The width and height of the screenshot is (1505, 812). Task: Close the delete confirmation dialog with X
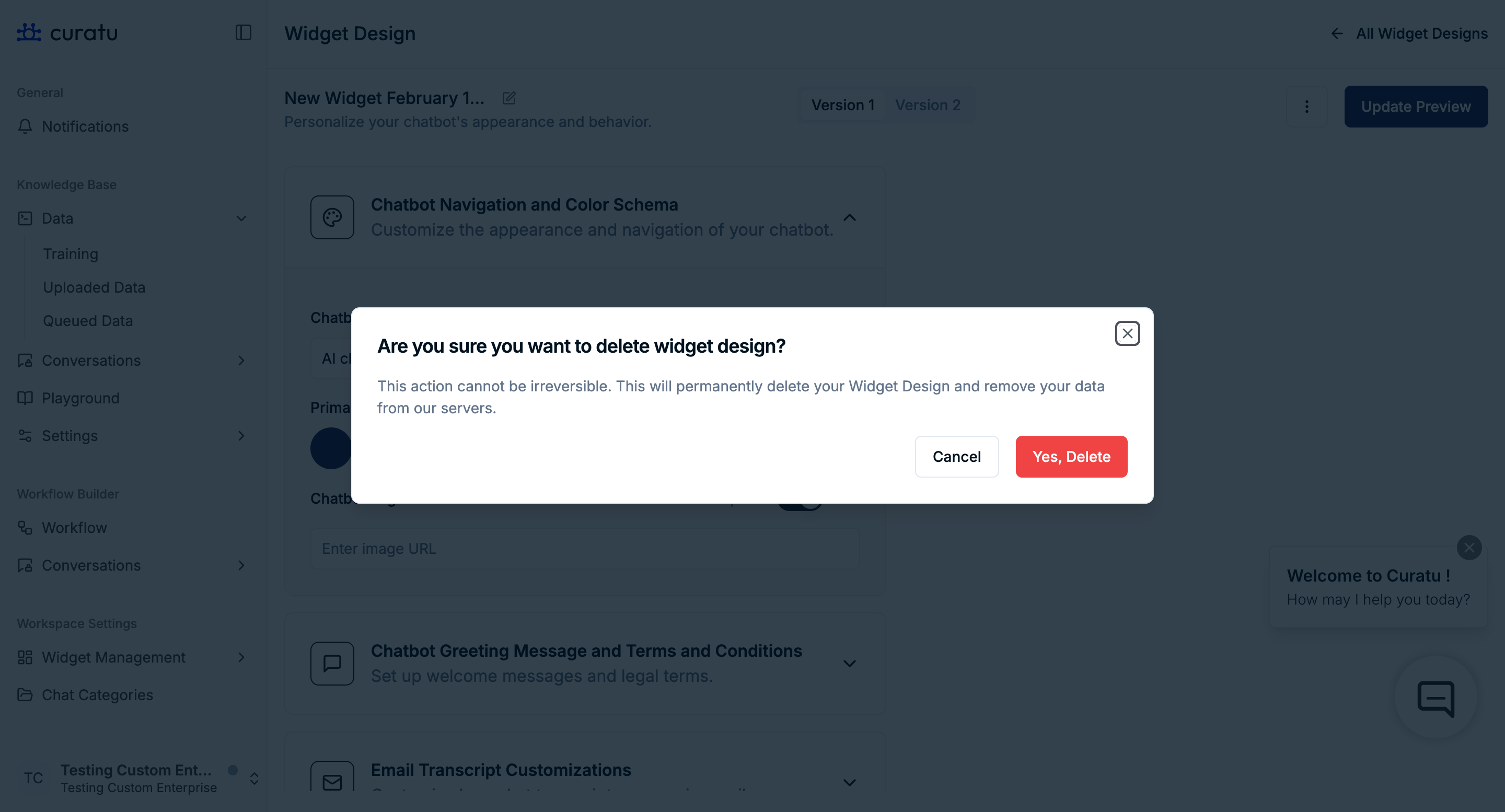click(1127, 333)
